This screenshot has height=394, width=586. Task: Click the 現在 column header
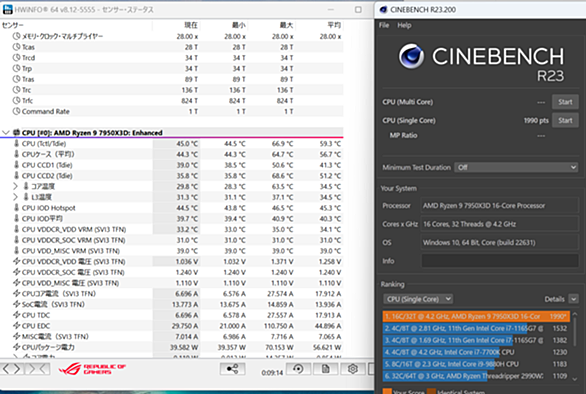tap(191, 25)
